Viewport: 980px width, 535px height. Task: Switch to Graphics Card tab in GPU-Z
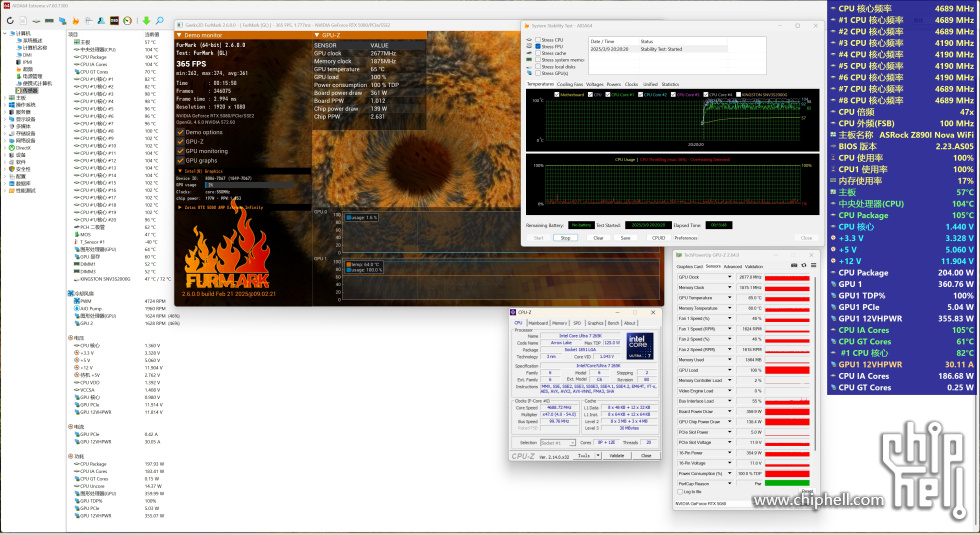coord(689,266)
